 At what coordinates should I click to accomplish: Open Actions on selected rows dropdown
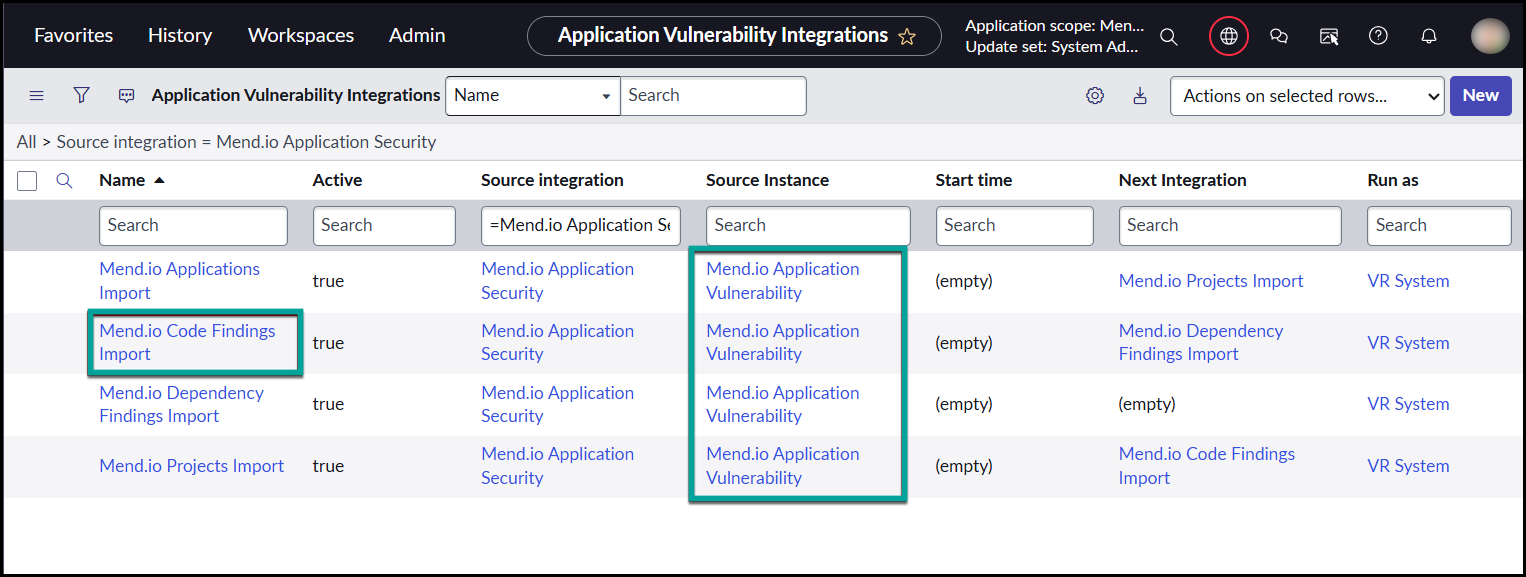tap(1307, 96)
